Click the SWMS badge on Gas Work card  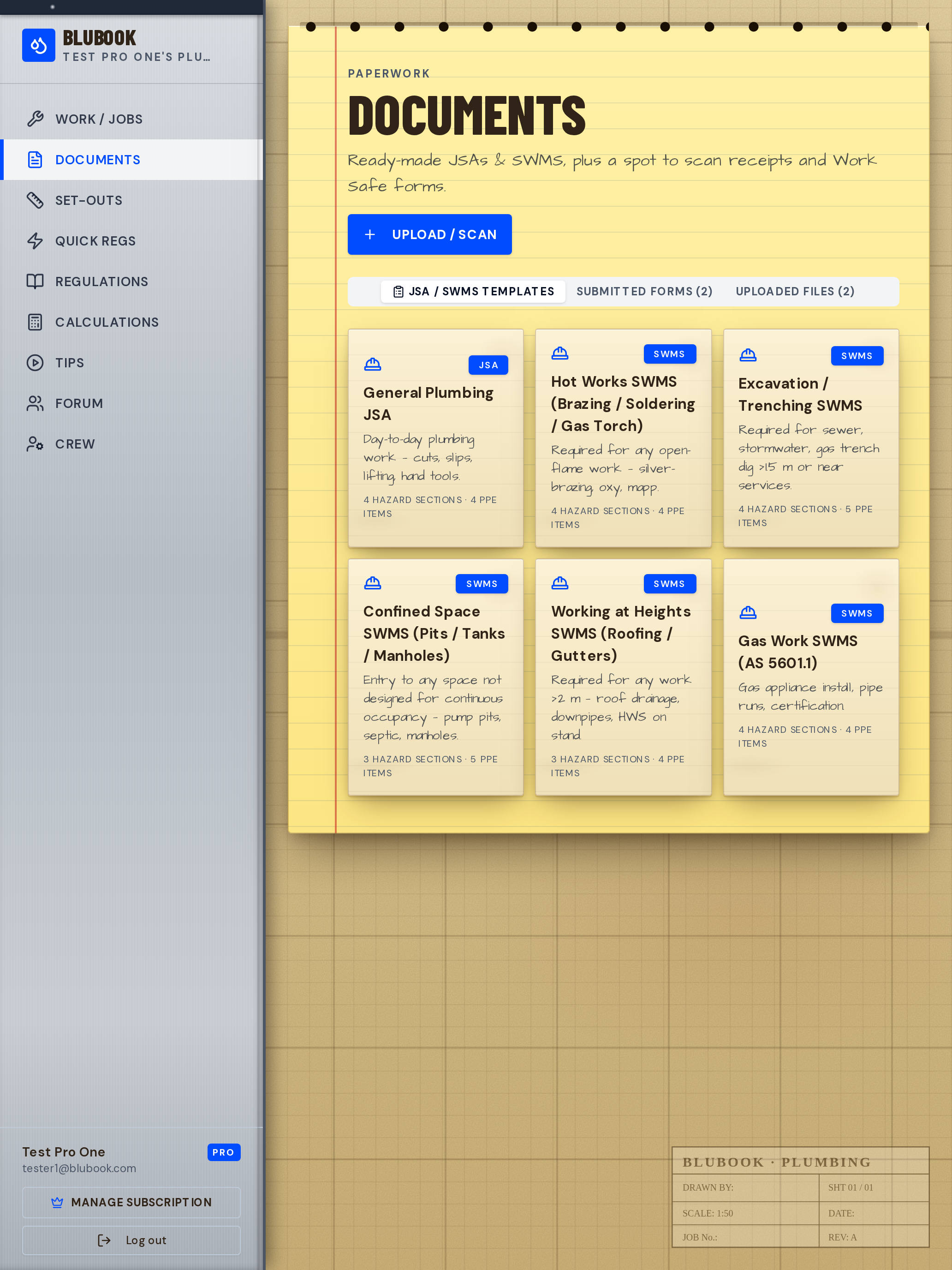(857, 613)
